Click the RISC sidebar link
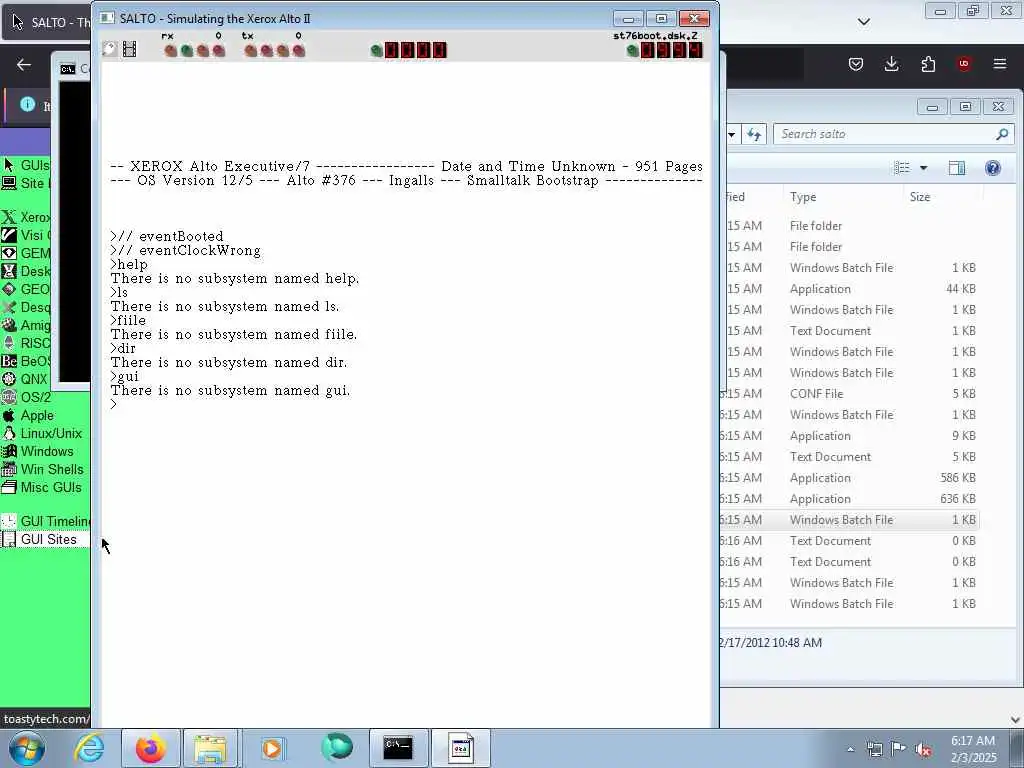This screenshot has width=1024, height=768. (x=35, y=343)
